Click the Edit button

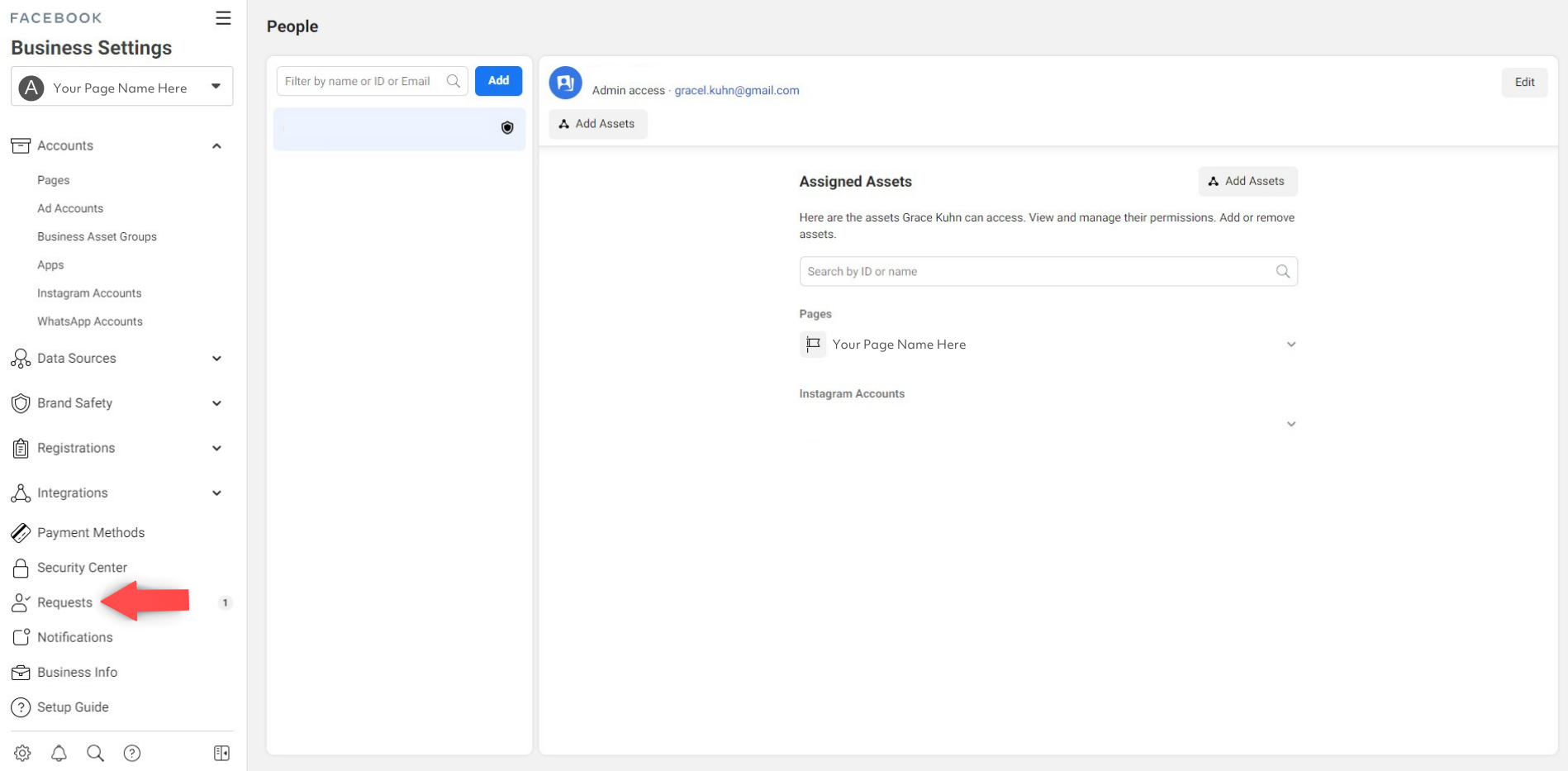tap(1524, 83)
